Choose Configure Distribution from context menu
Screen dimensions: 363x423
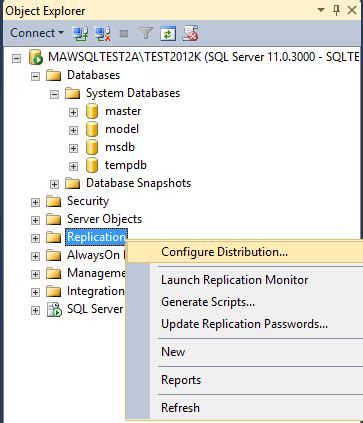click(245, 252)
